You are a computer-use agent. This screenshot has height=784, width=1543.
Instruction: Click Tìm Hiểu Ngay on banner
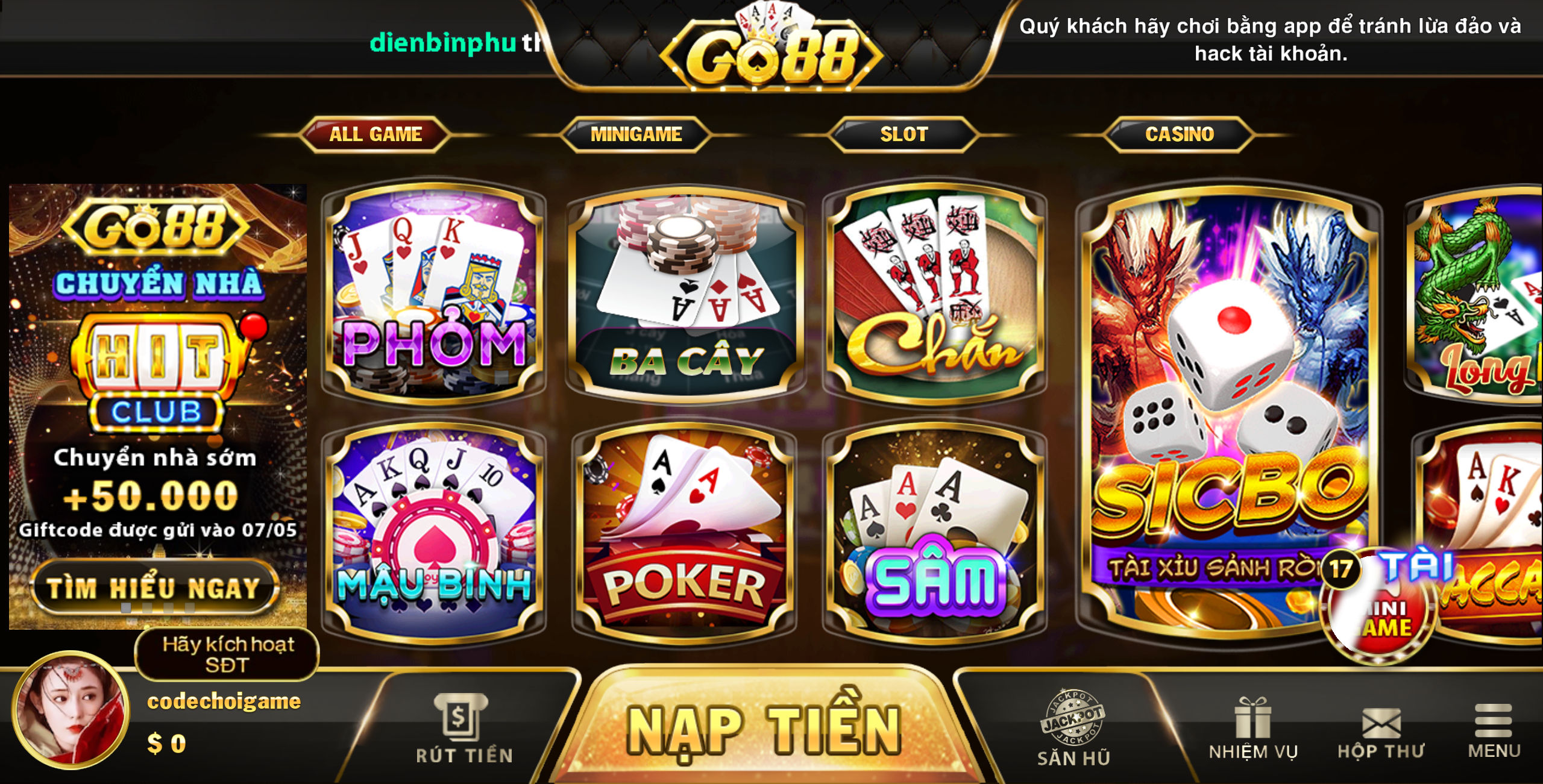[x=154, y=588]
